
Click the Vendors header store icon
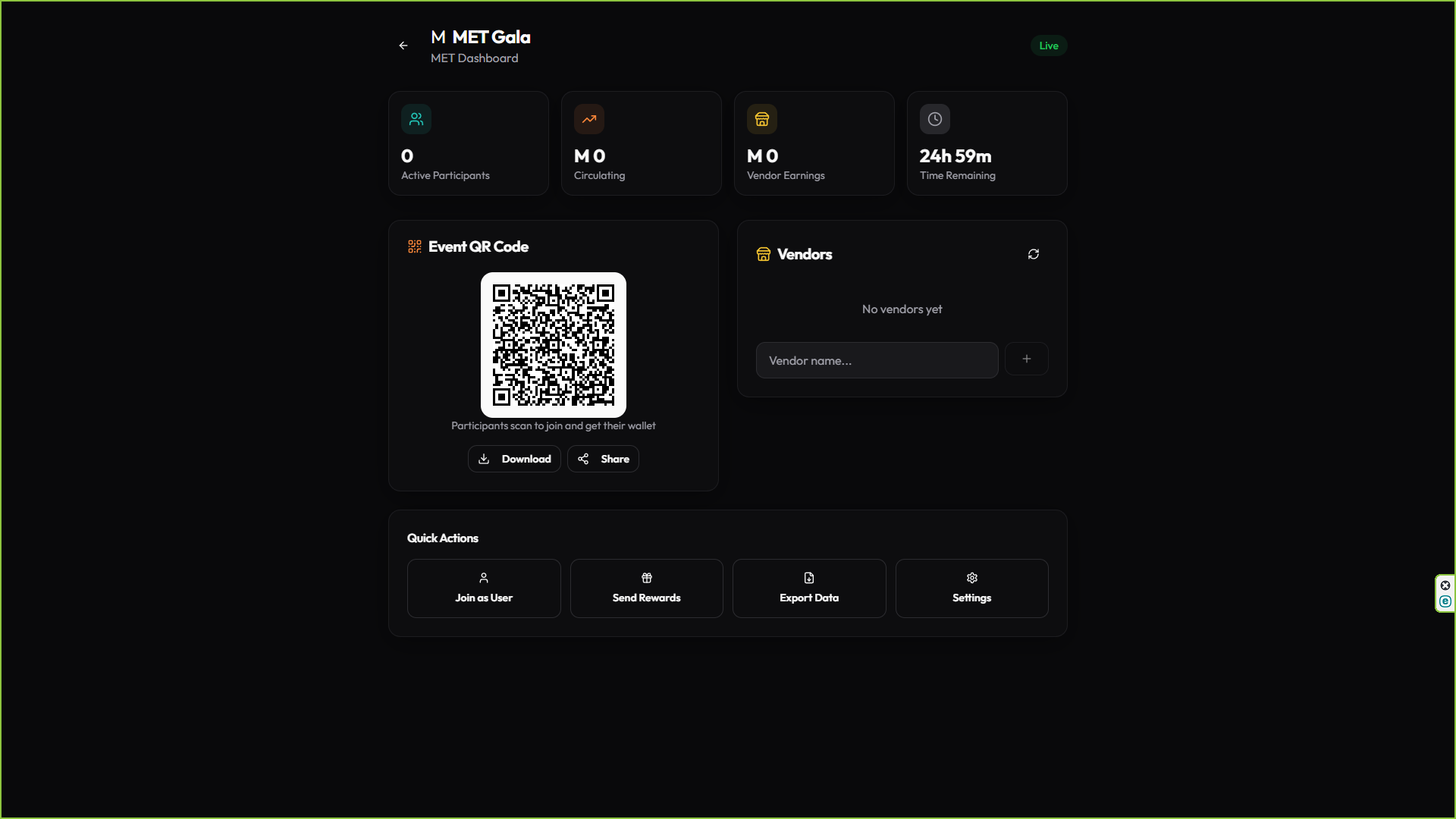click(x=764, y=254)
